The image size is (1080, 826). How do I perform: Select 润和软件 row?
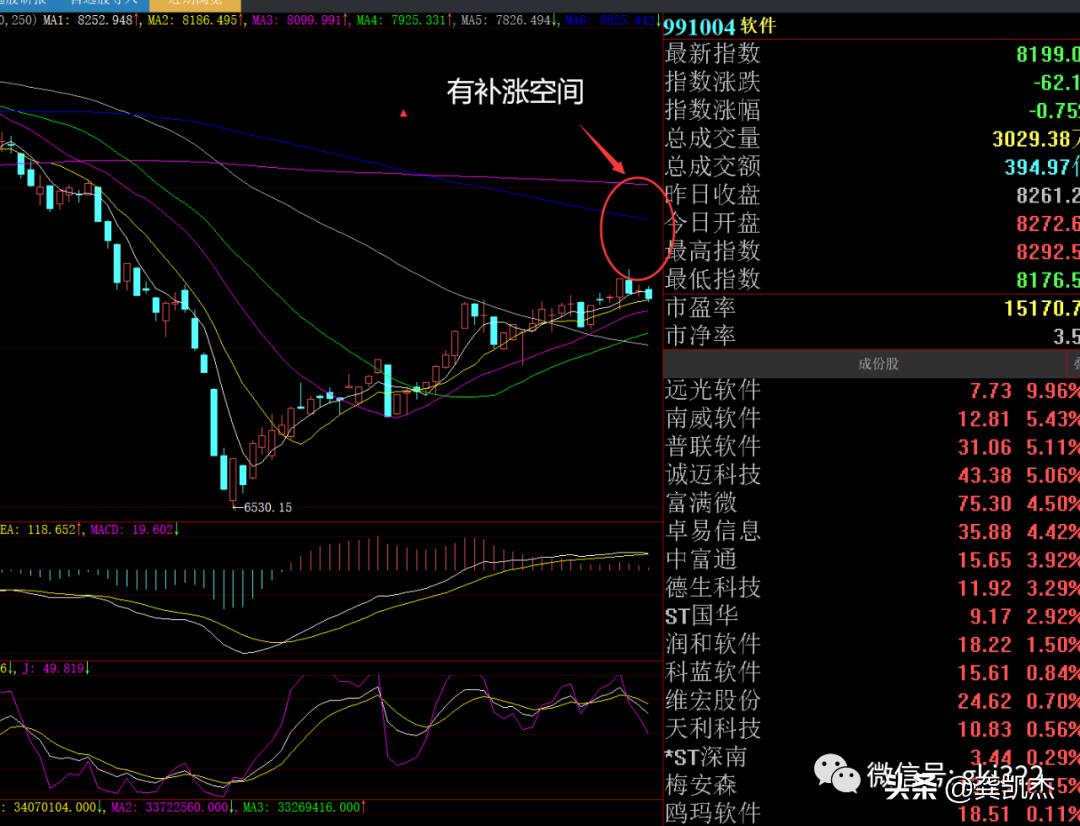tap(872, 644)
